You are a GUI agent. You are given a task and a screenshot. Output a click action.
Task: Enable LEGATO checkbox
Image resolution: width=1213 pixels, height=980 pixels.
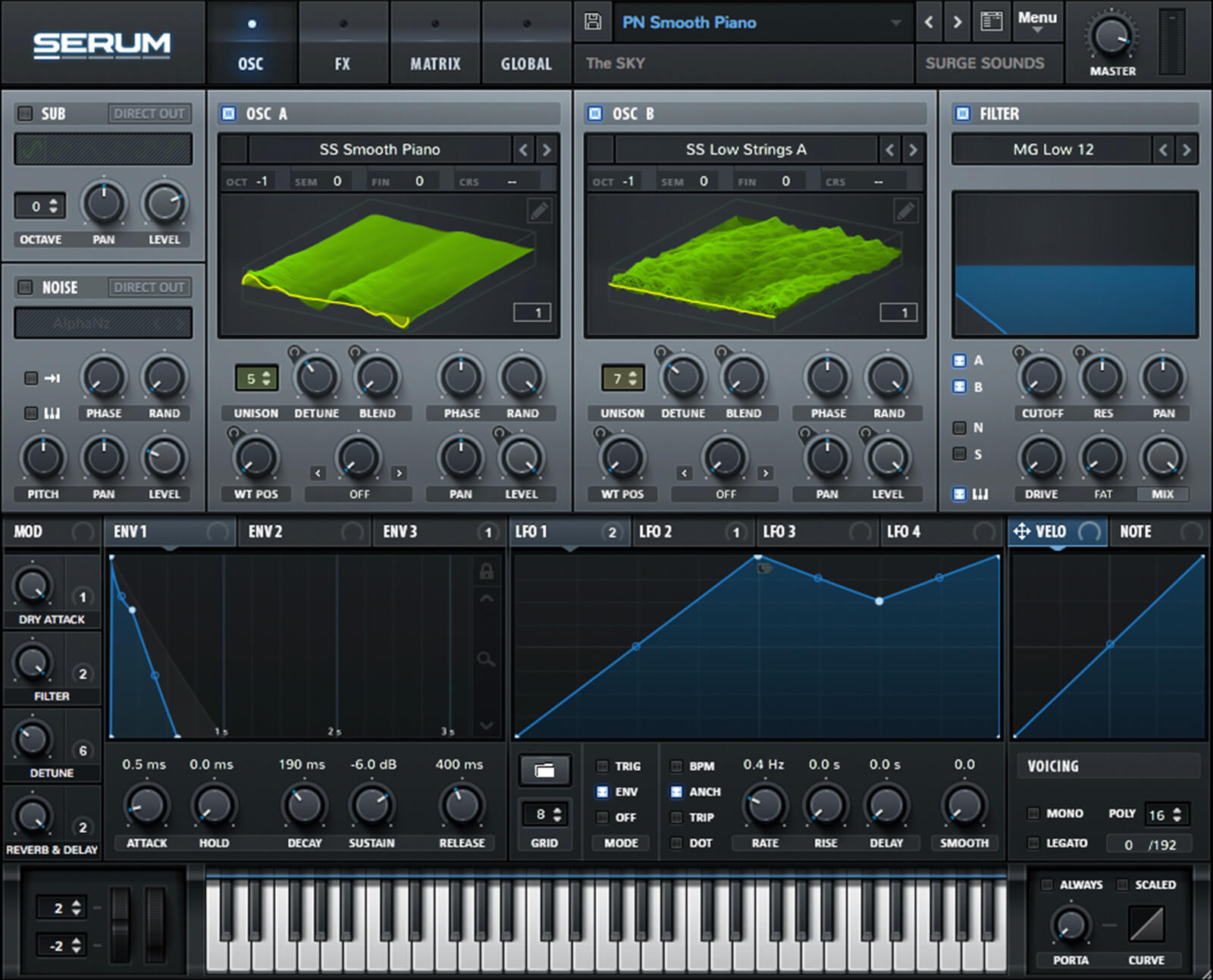coord(1033,843)
